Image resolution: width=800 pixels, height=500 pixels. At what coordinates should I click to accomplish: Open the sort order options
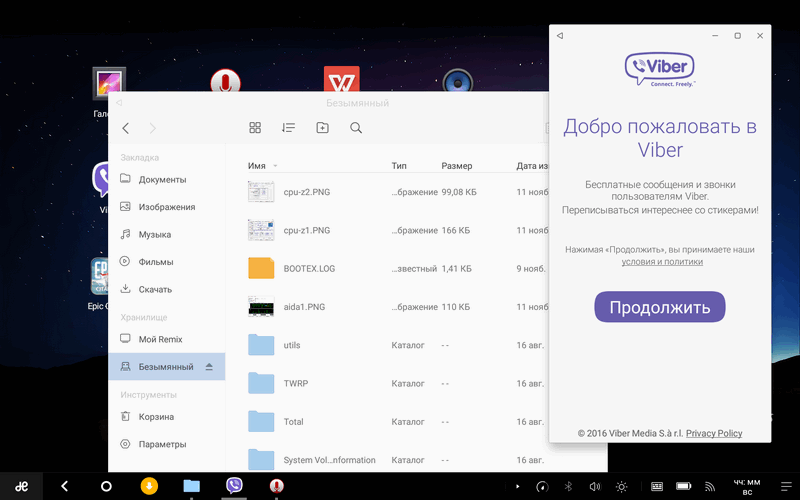(x=288, y=128)
